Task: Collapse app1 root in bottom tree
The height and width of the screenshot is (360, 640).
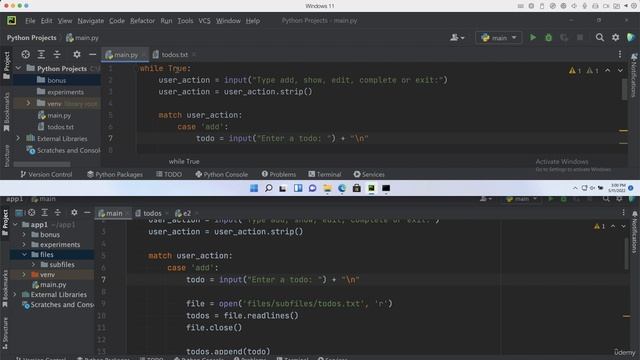Action: pyautogui.click(x=16, y=224)
